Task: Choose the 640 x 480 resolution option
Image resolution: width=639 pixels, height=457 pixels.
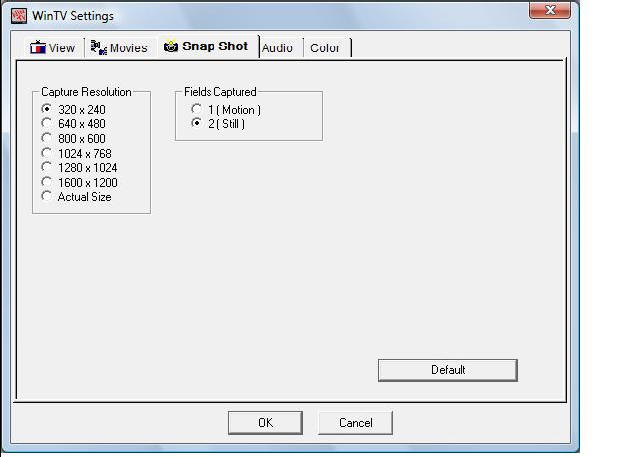Action: 47,124
